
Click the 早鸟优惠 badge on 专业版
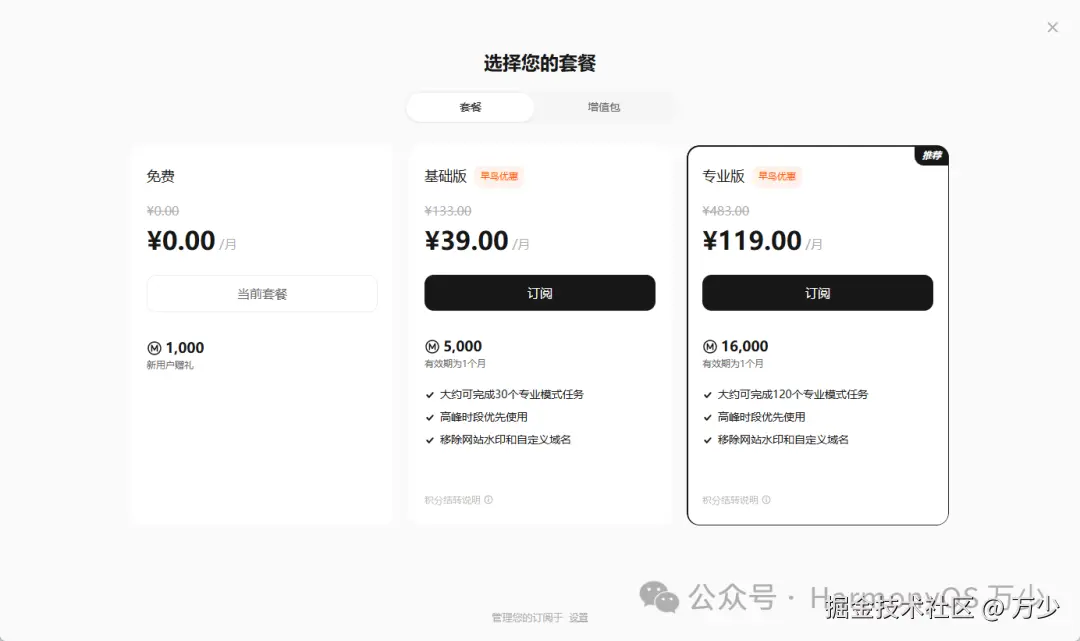pyautogui.click(x=777, y=176)
